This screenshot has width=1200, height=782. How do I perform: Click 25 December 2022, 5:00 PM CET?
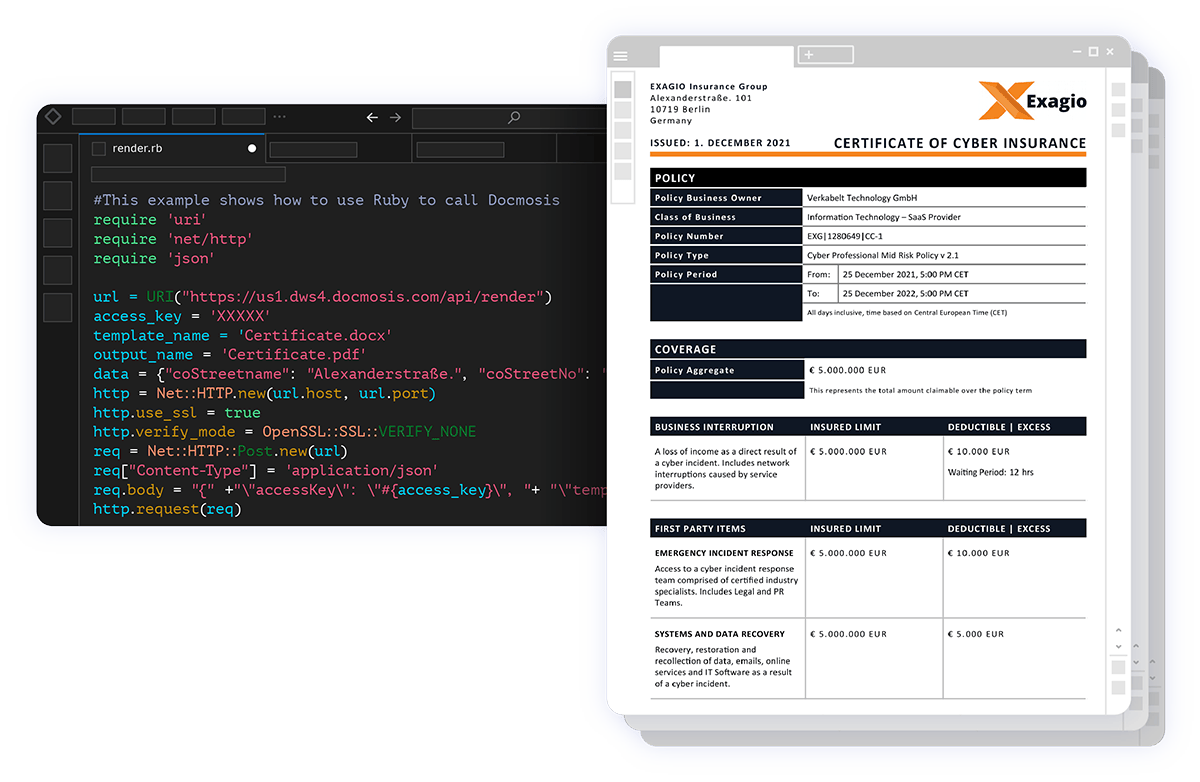[x=905, y=294]
